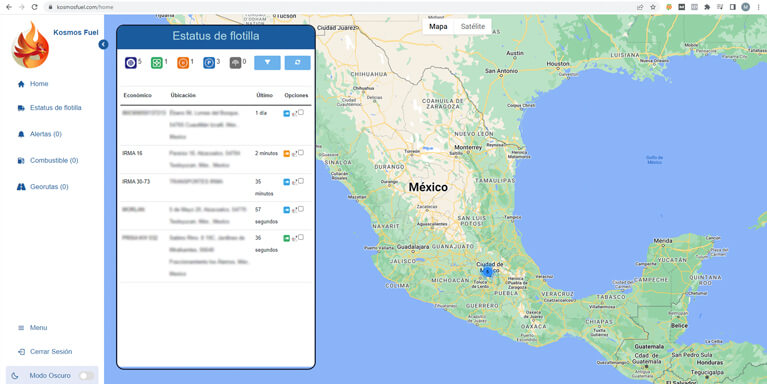Click the blue status icon in the 1 día row
Image resolution: width=767 pixels, height=384 pixels.
point(287,113)
